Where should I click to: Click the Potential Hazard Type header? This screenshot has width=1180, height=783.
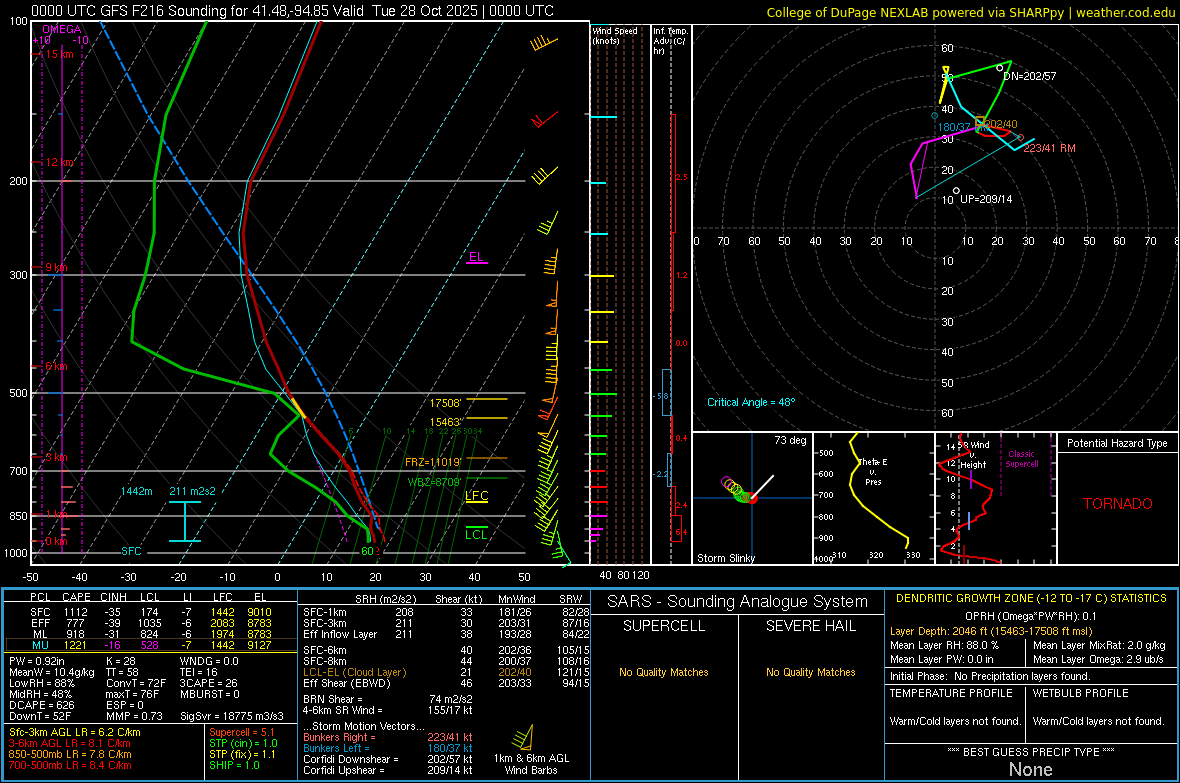[1117, 443]
